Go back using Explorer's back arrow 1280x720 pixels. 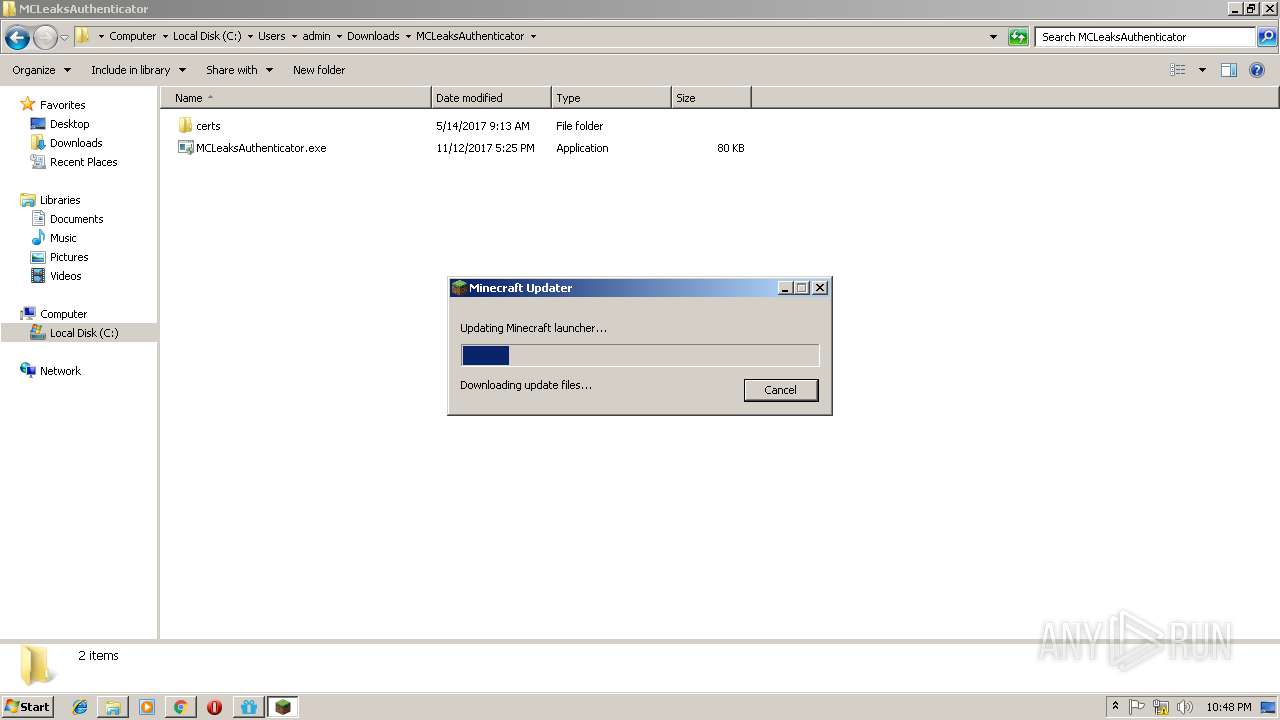[17, 38]
